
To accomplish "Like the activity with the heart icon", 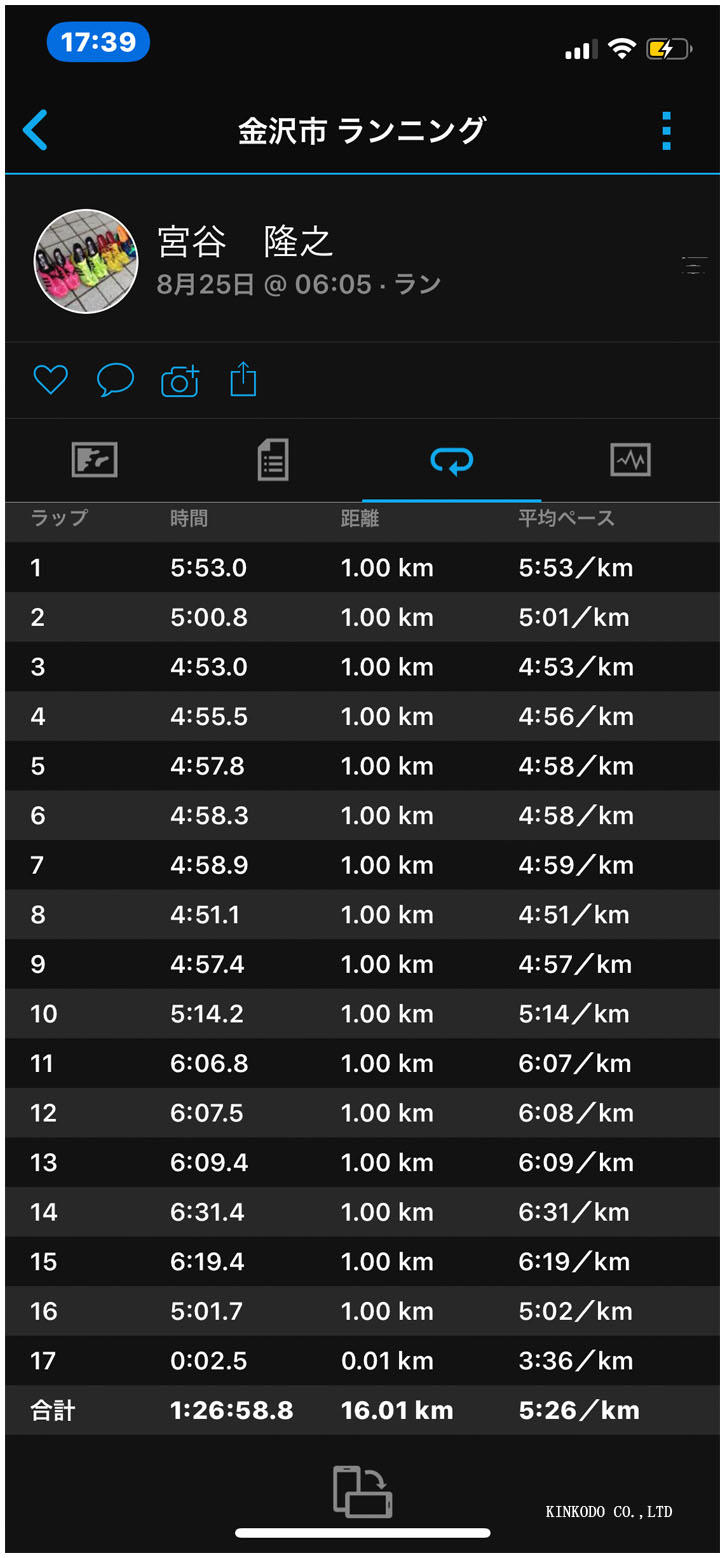I will [50, 380].
